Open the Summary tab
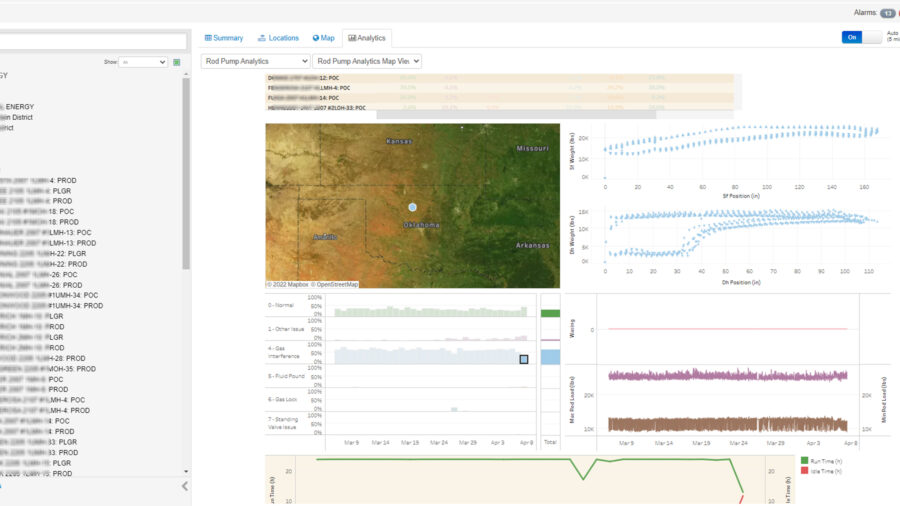 [224, 38]
